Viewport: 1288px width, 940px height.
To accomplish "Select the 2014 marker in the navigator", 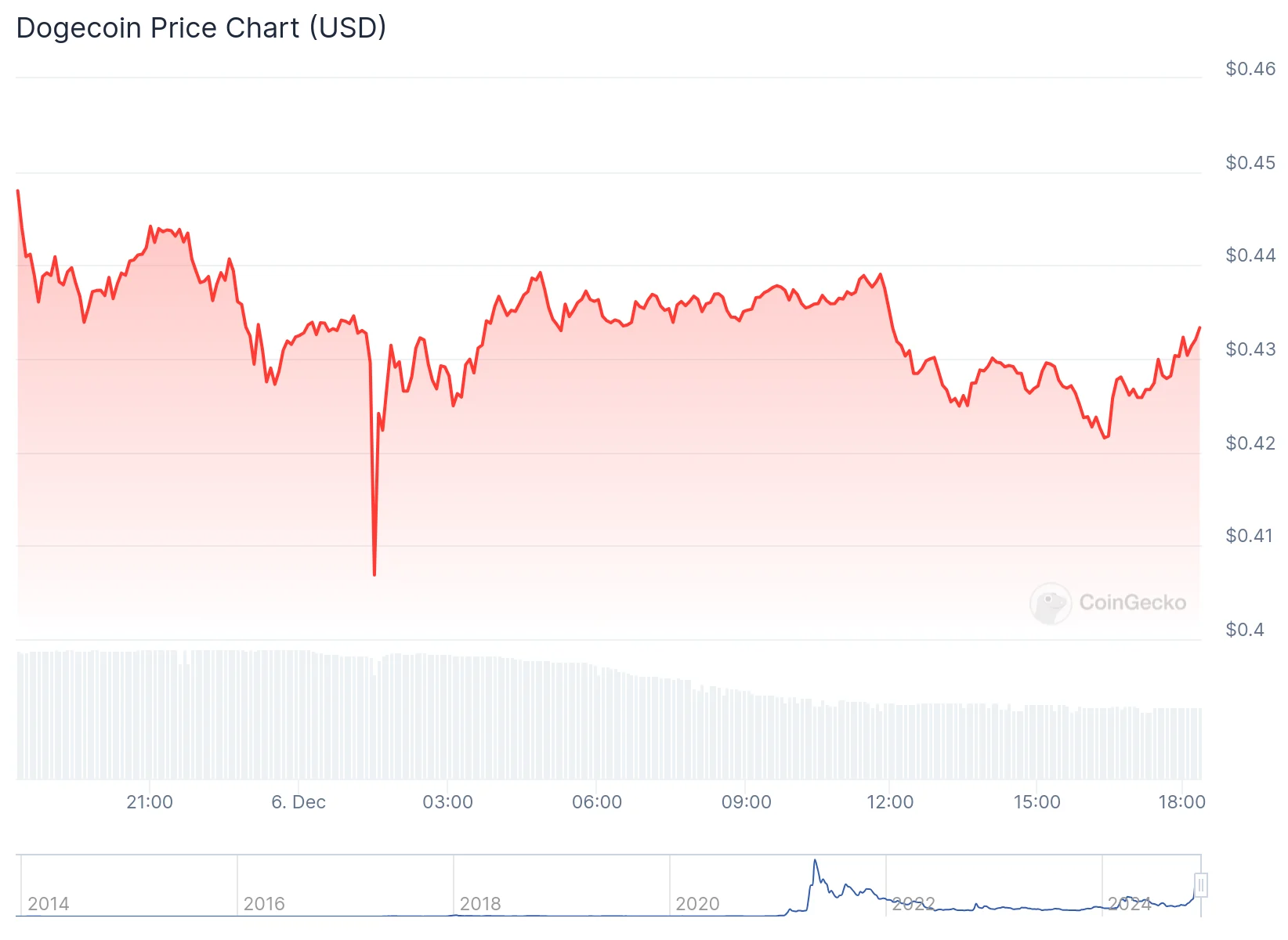I will click(49, 904).
